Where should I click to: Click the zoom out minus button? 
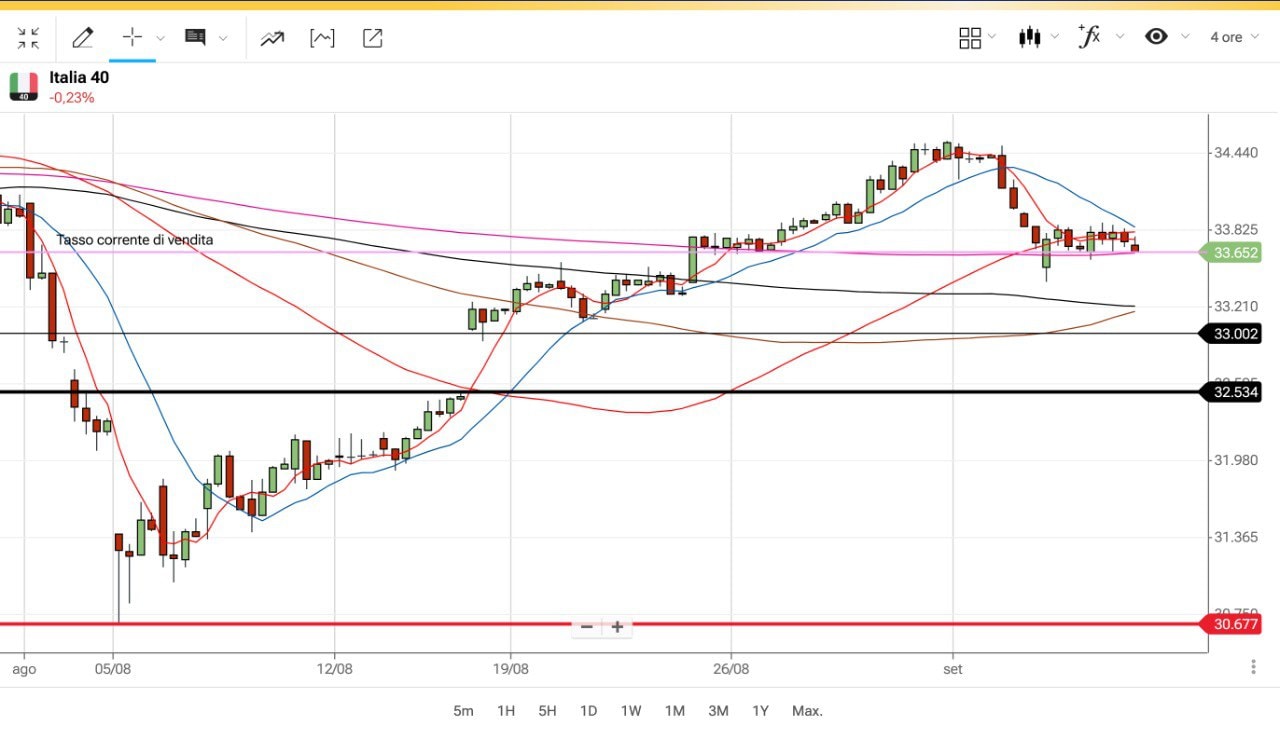coord(587,627)
